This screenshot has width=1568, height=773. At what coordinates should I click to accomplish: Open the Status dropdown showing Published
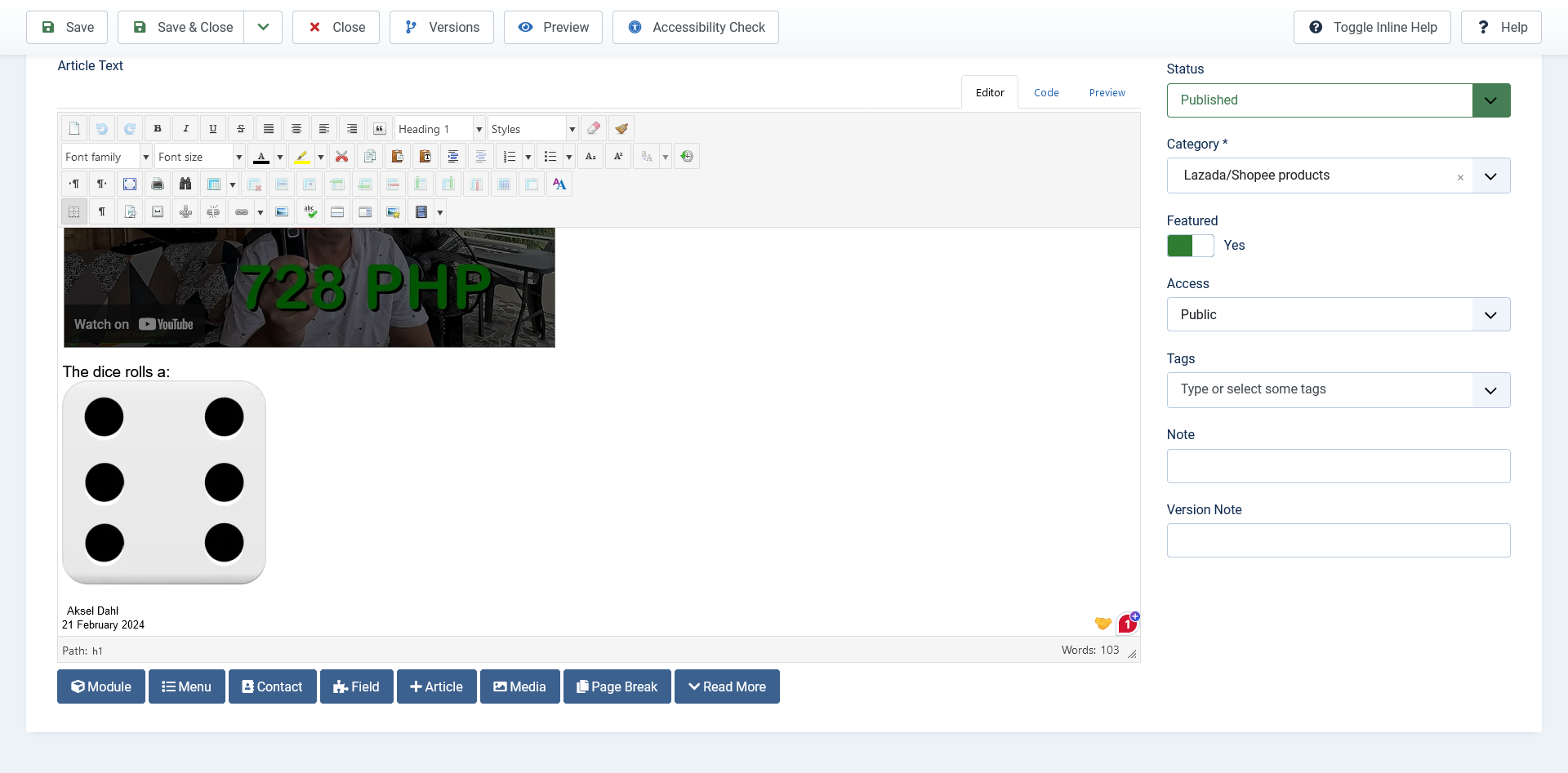[1339, 100]
